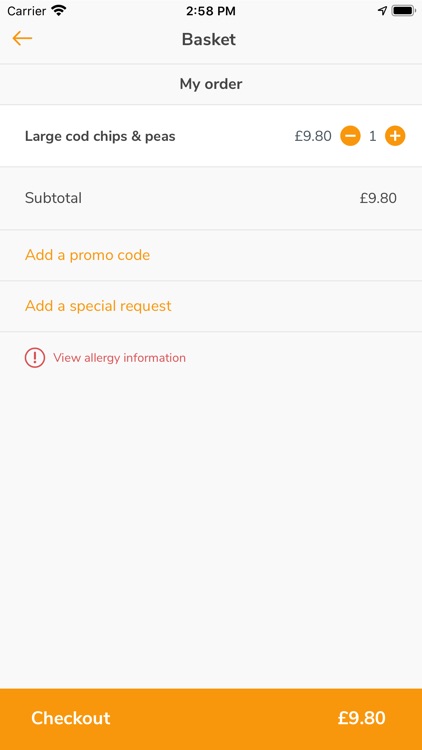Tap the item price £9.80
The image size is (422, 750).
(x=313, y=136)
